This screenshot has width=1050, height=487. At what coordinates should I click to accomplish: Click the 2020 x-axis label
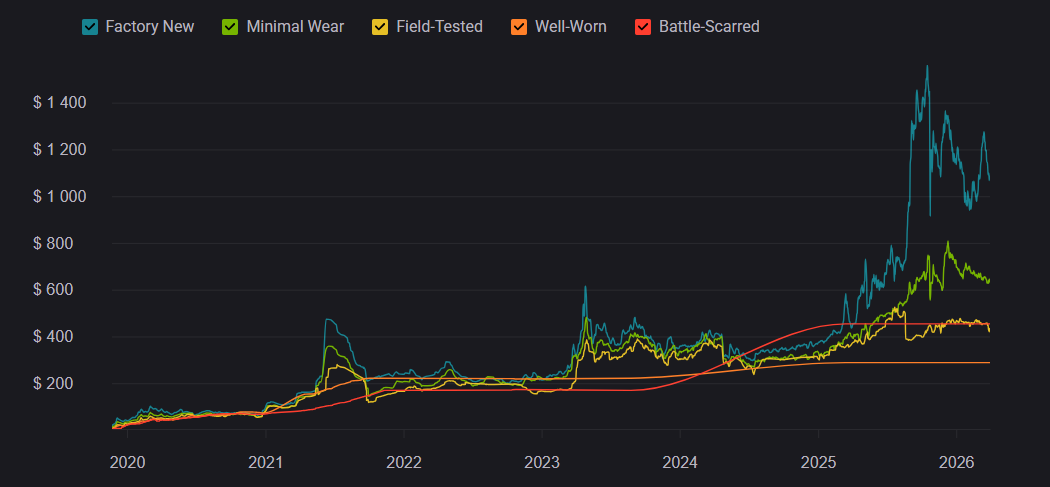click(127, 462)
